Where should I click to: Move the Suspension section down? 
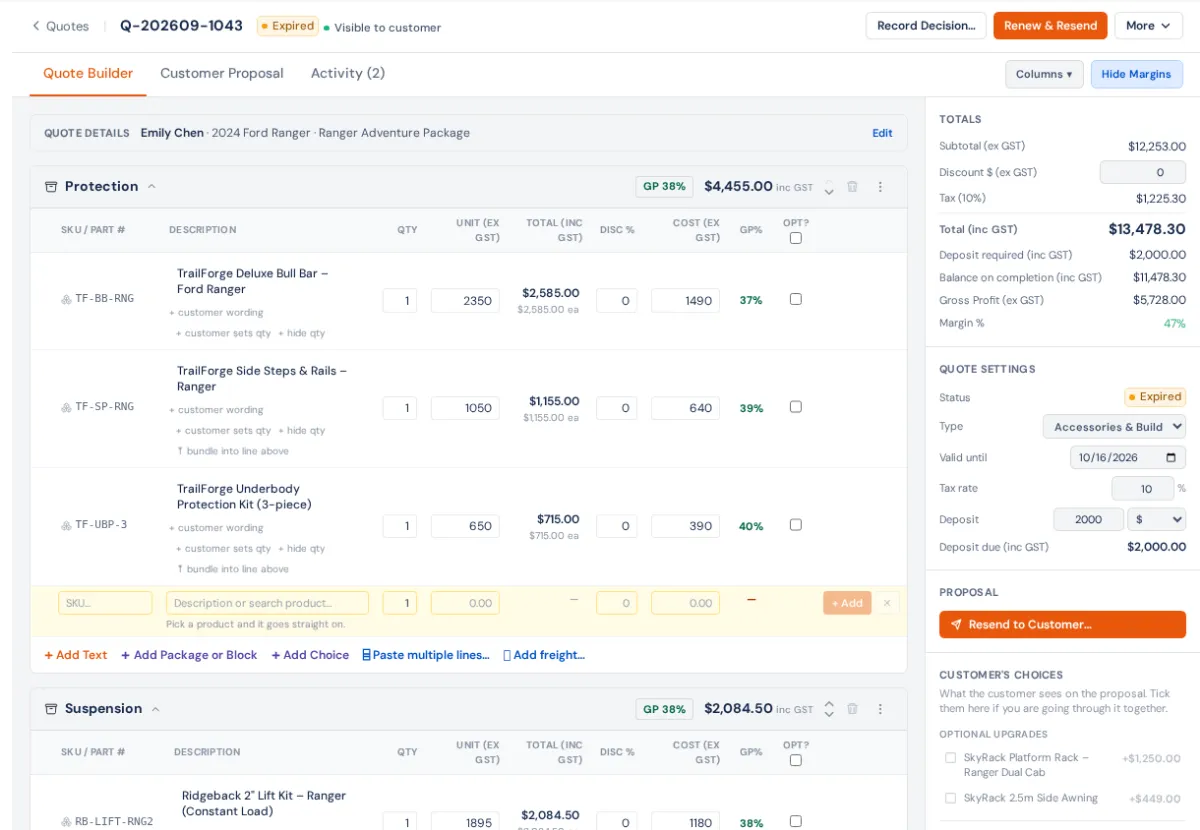coord(829,714)
